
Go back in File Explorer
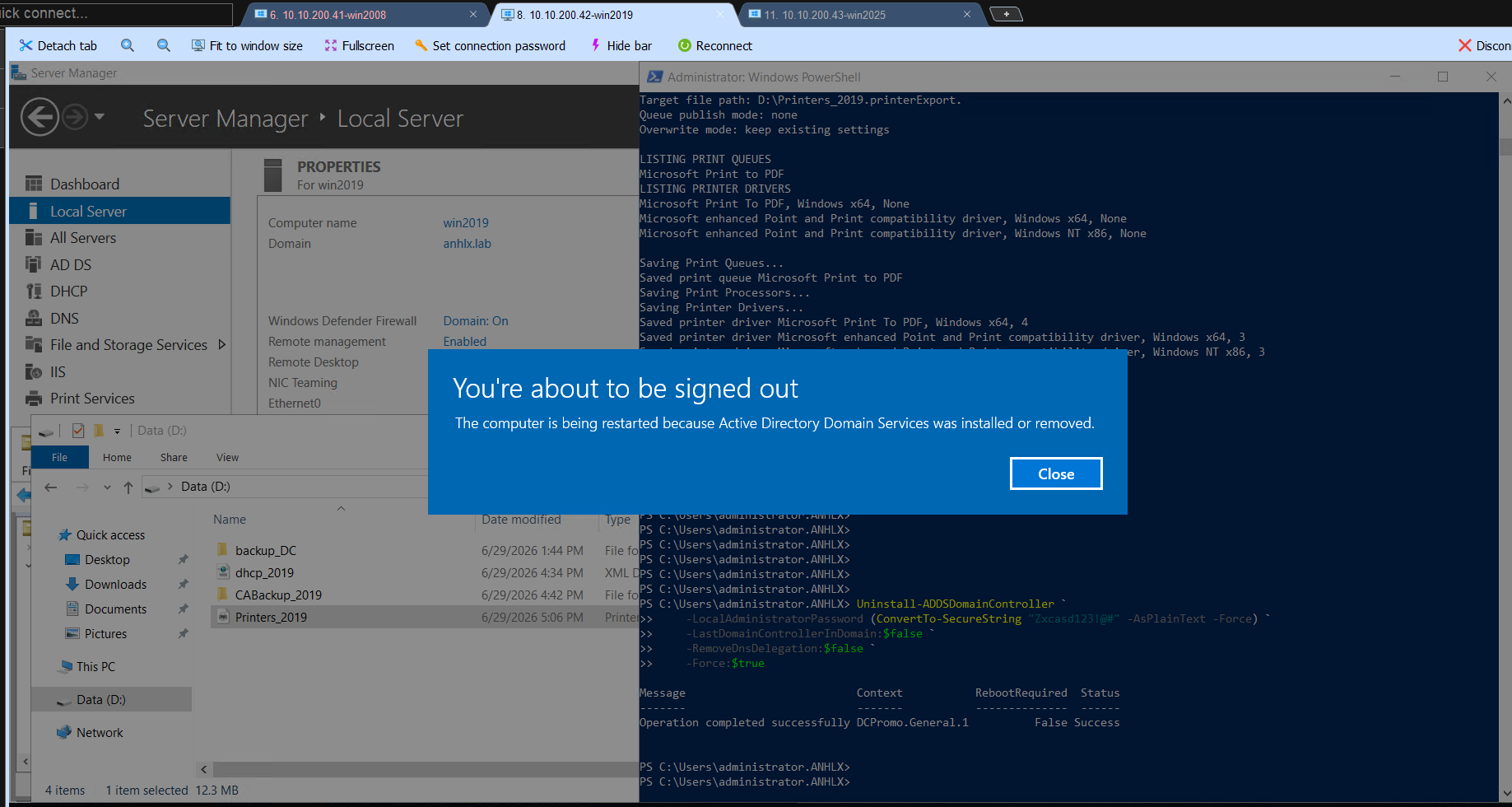coord(51,487)
